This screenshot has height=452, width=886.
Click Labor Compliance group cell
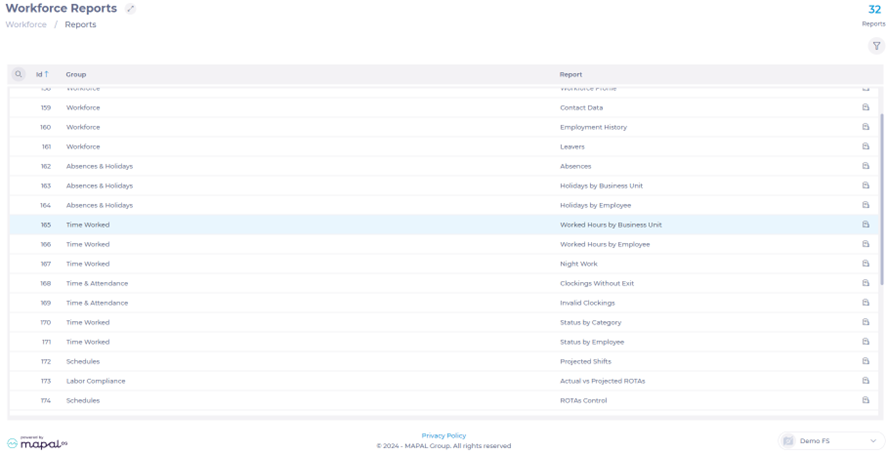95,381
